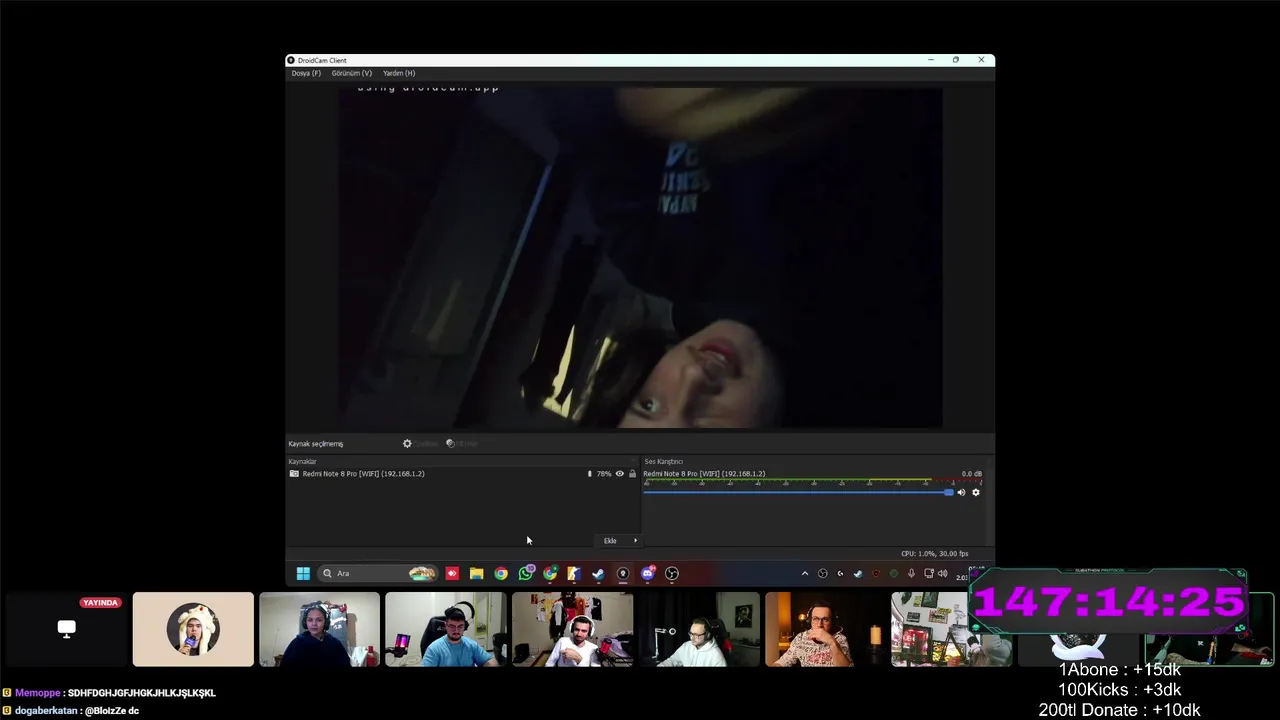Click the YAYINDA screen share tile

(x=66, y=629)
